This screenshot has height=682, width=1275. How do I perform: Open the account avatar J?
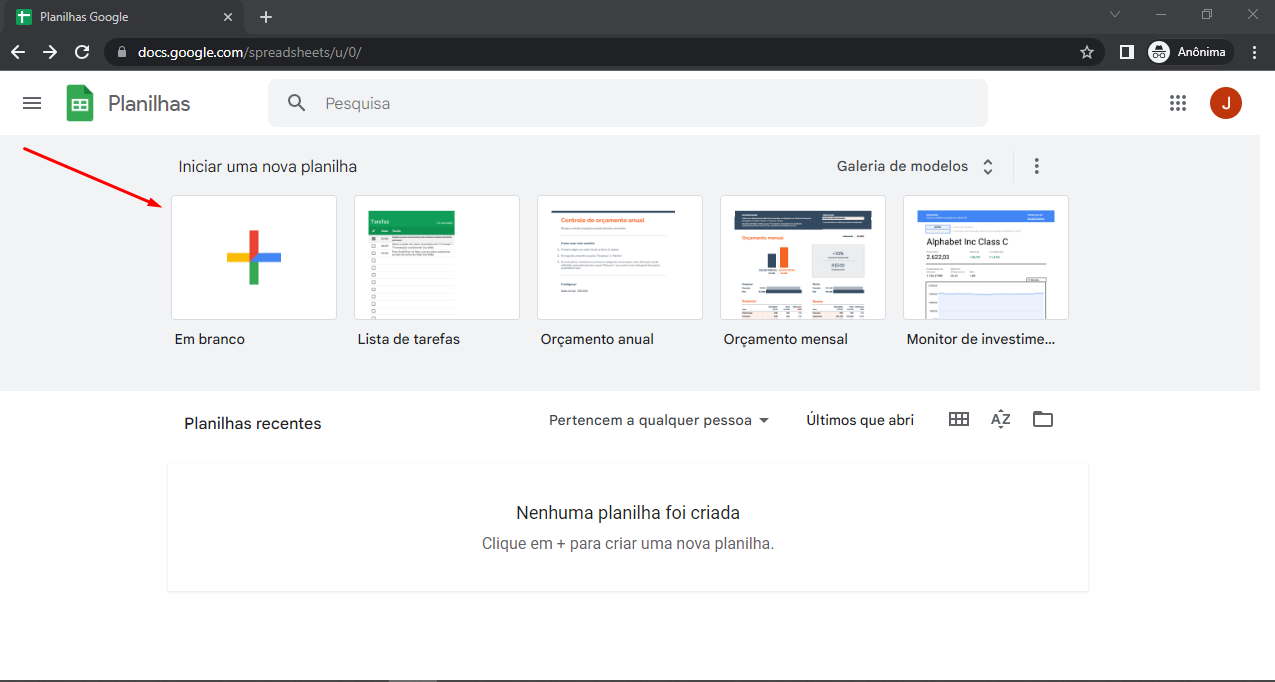tap(1225, 103)
